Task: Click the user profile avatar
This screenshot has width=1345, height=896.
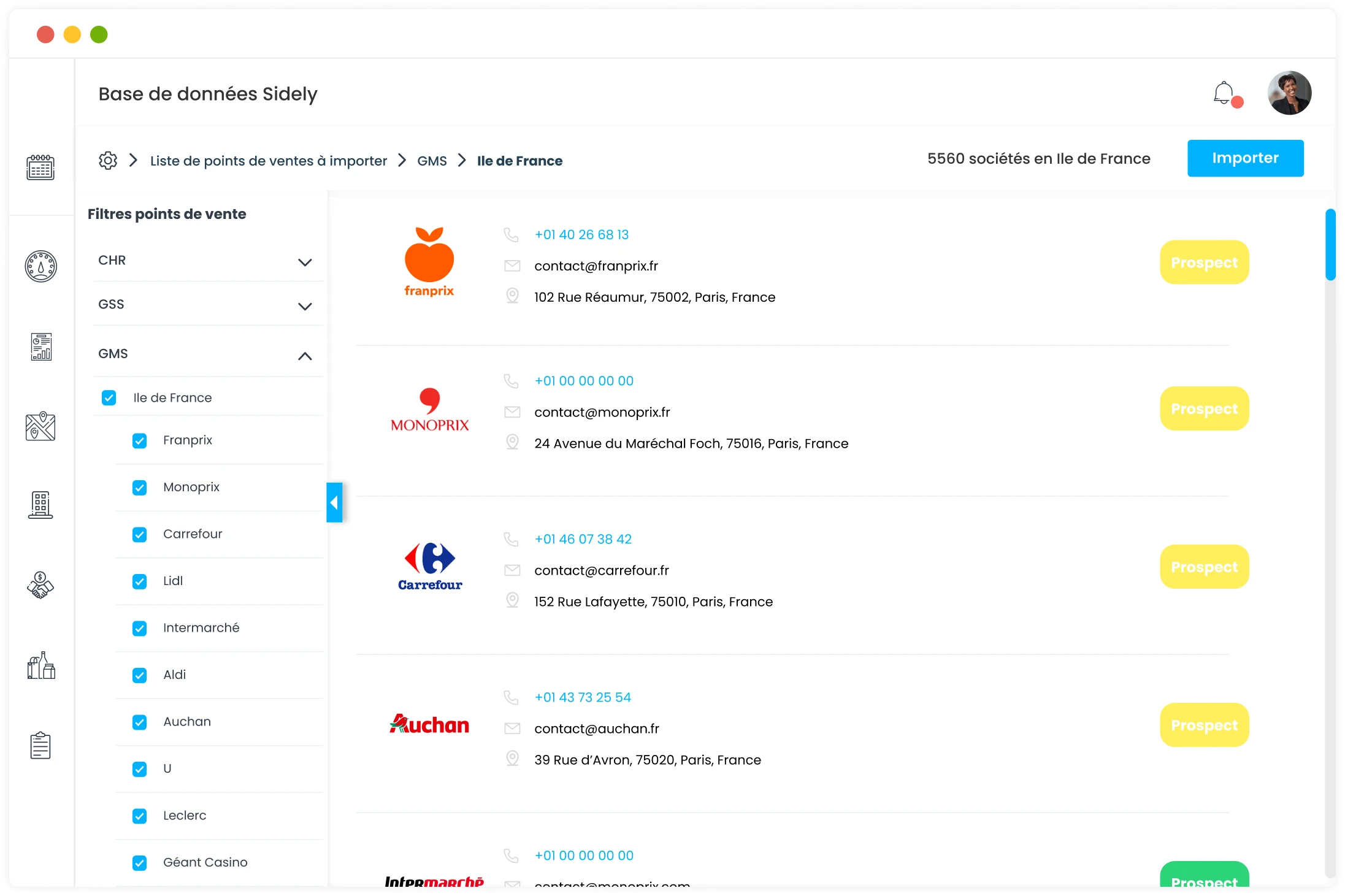Action: pyautogui.click(x=1289, y=93)
